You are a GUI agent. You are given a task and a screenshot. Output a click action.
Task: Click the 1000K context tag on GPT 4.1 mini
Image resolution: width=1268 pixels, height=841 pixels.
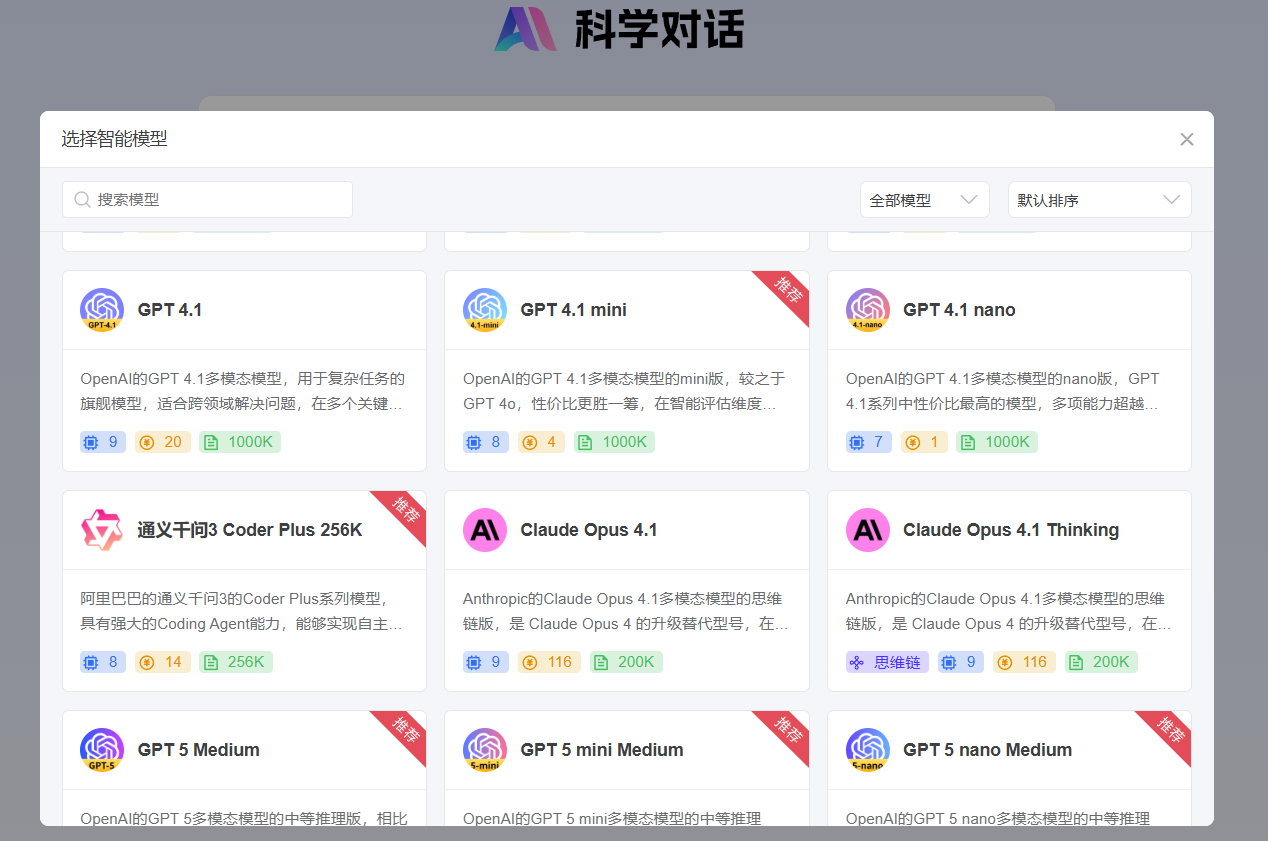pyautogui.click(x=614, y=442)
